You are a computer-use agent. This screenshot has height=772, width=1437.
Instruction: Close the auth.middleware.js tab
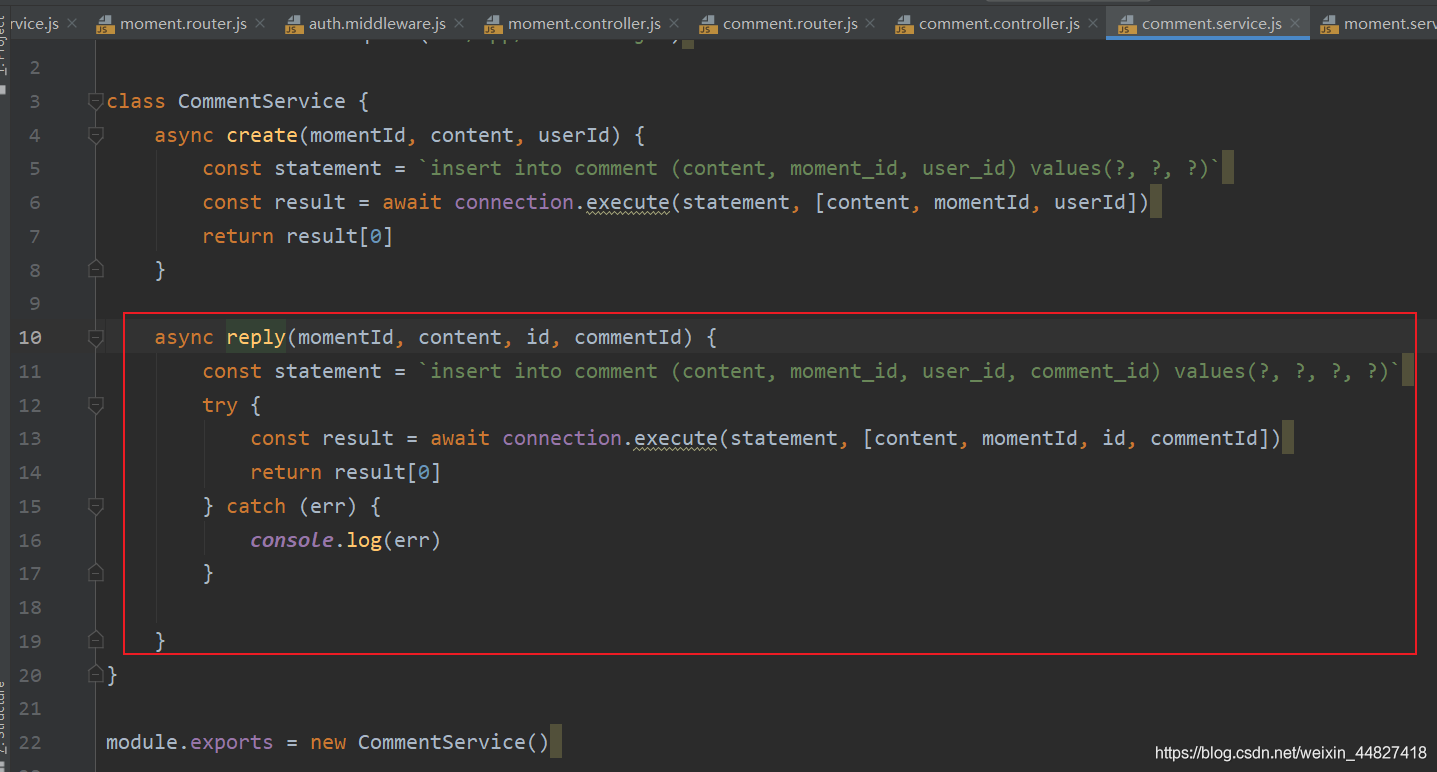(x=460, y=23)
